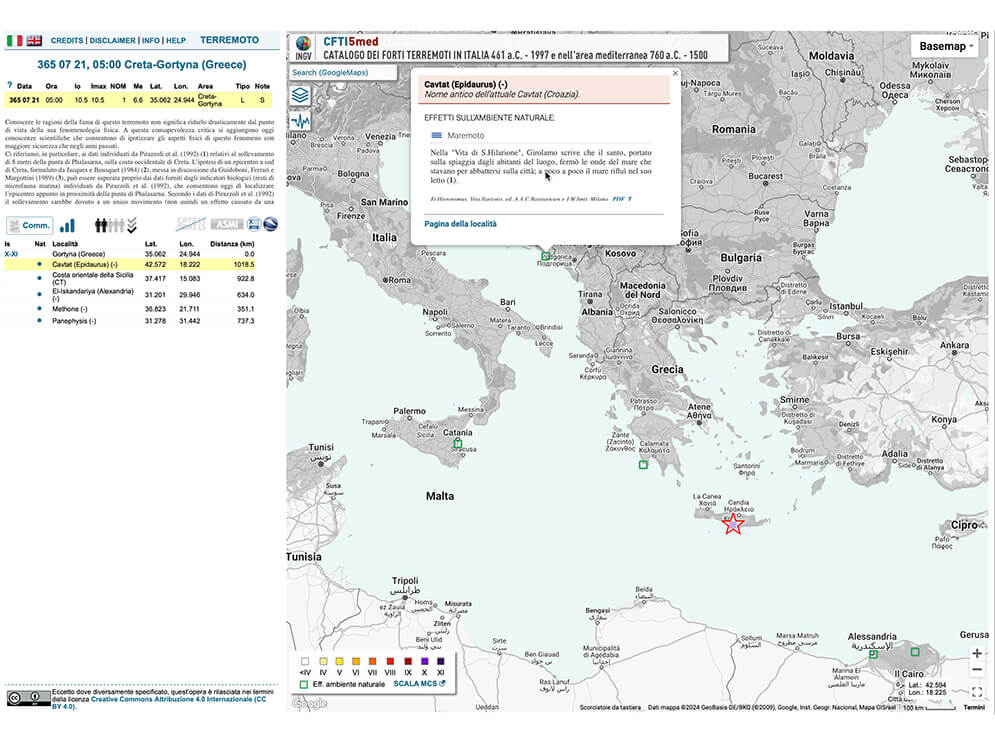Viewport: 995px width, 746px height.
Task: Click the XI dark purple legend swatch
Action: coord(440,661)
